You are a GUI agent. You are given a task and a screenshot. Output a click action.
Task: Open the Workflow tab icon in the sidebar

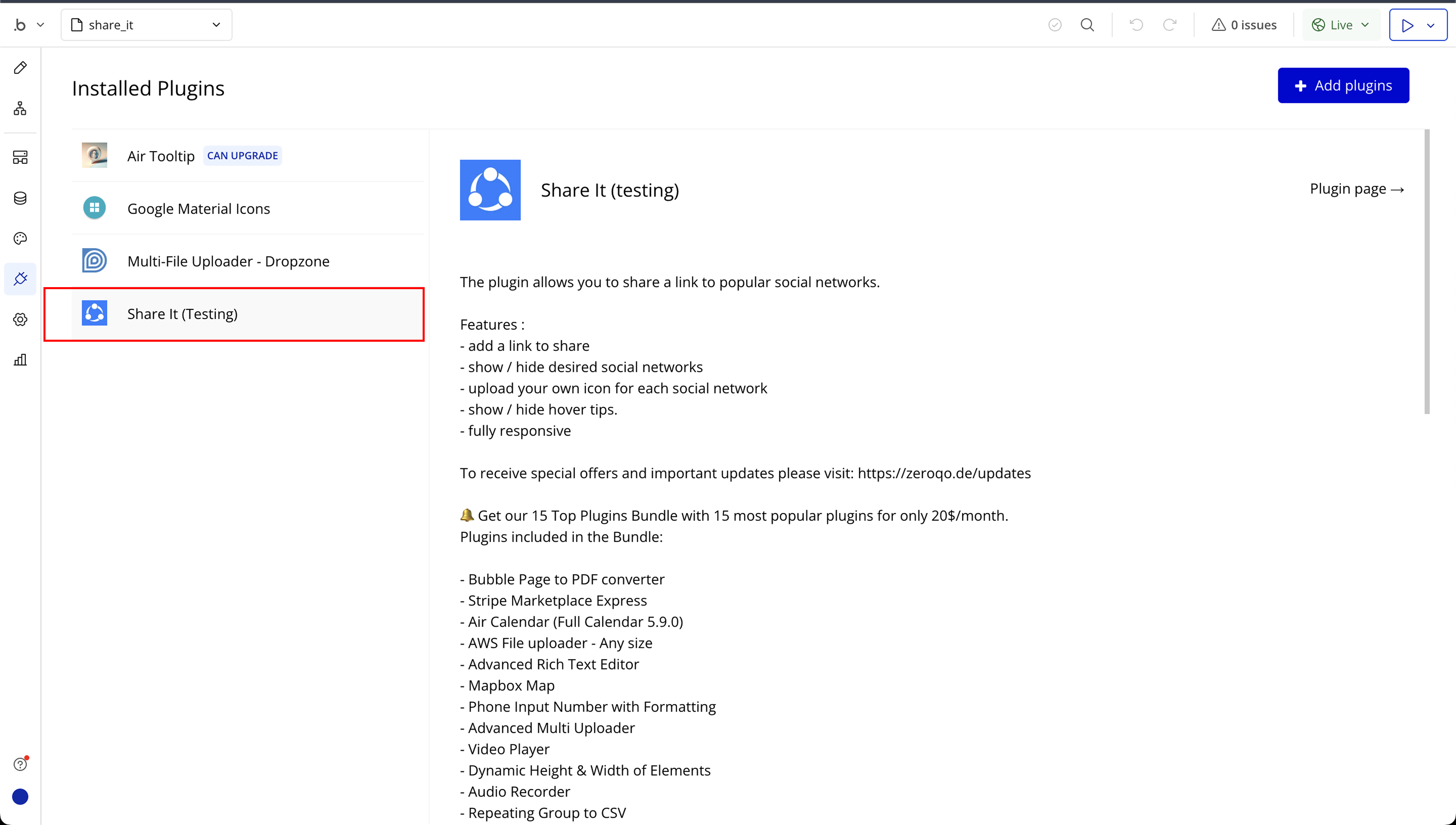pos(21,109)
